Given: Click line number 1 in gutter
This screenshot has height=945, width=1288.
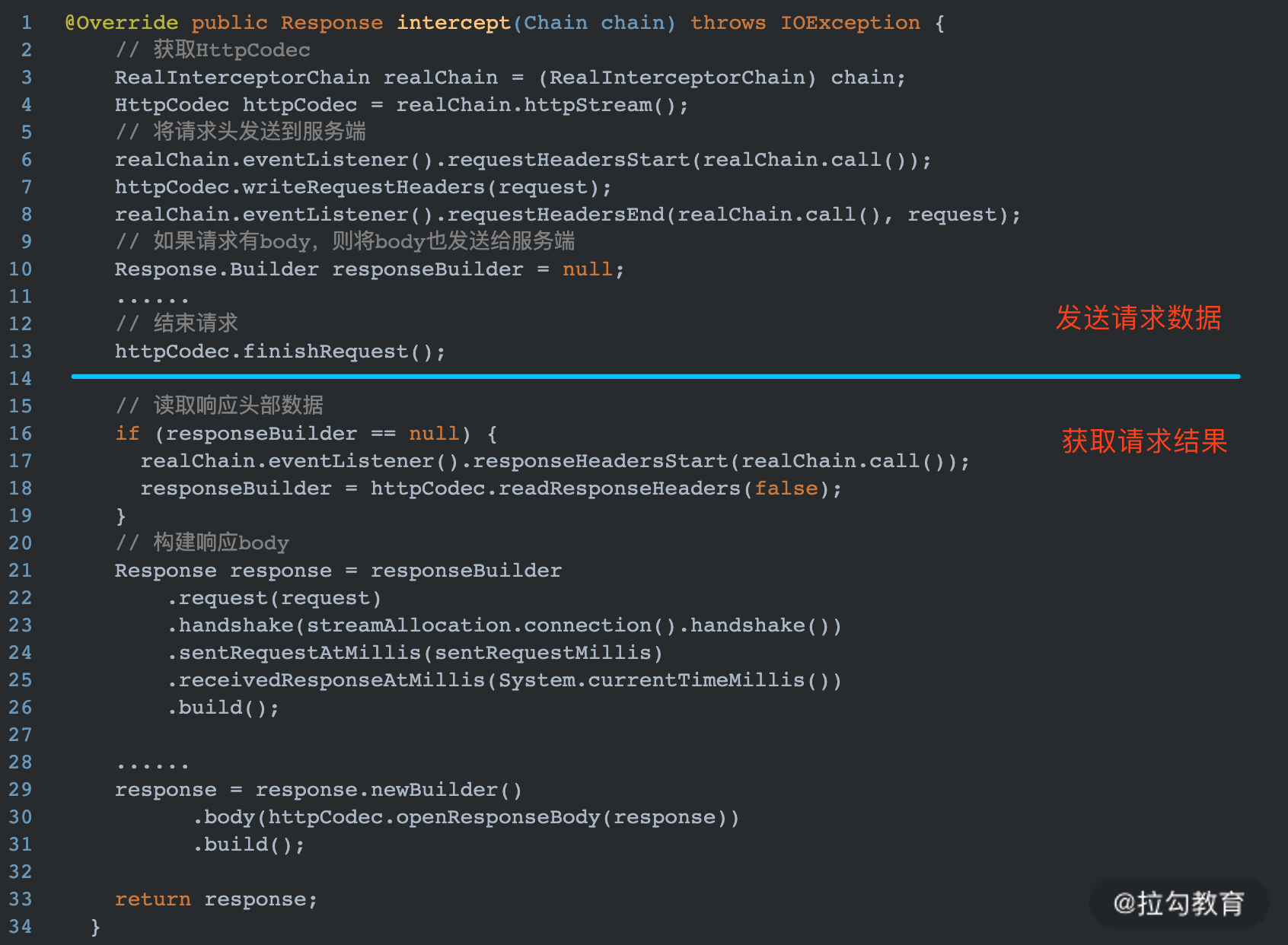Looking at the screenshot, I should coord(27,22).
